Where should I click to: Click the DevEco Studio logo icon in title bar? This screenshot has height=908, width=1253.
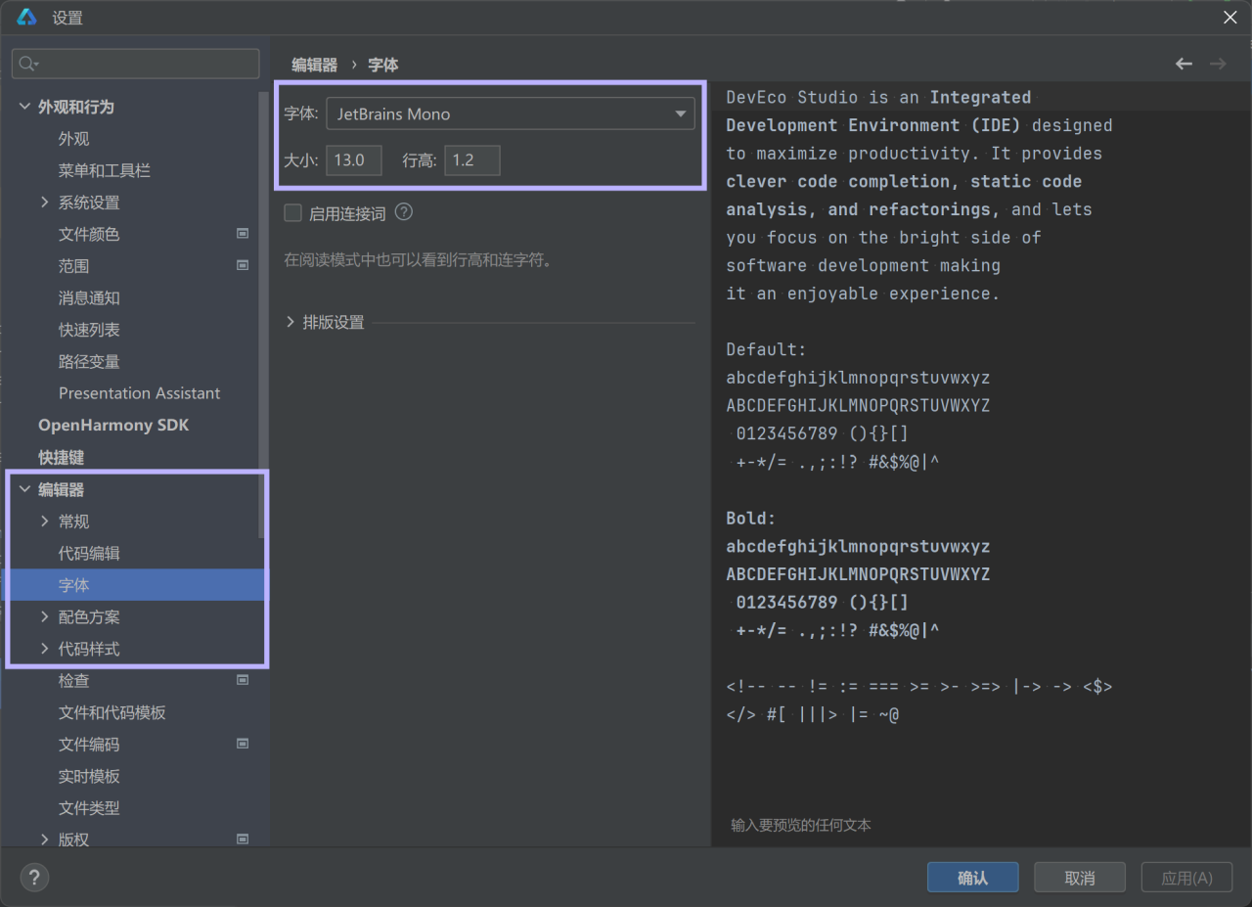point(27,17)
